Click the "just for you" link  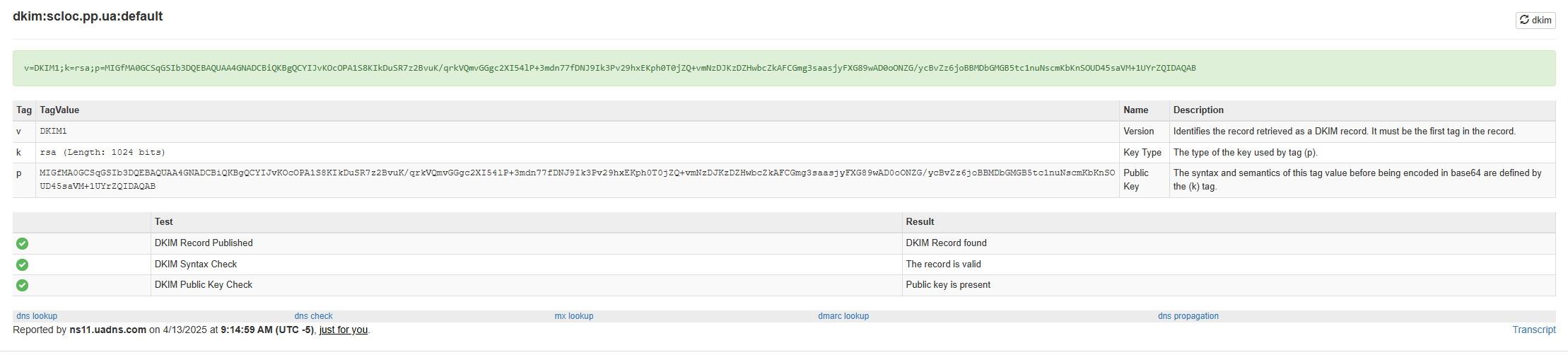[x=343, y=330]
